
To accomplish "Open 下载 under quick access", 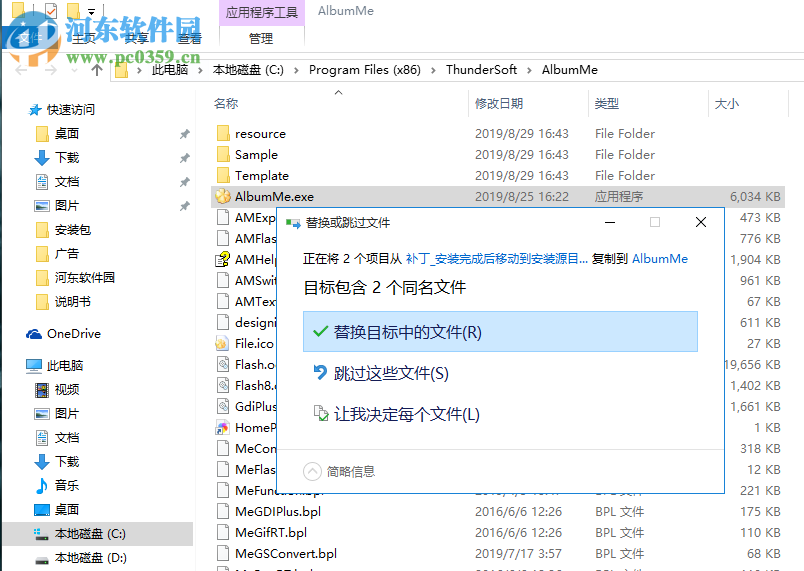I will tap(67, 158).
